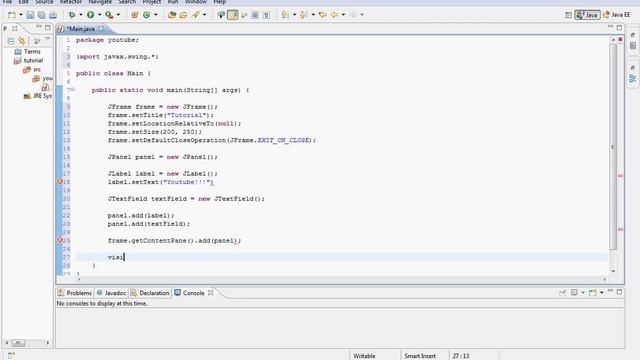Viewport: 640px width, 360px height.
Task: Run the program with green Run icon
Action: point(90,15)
